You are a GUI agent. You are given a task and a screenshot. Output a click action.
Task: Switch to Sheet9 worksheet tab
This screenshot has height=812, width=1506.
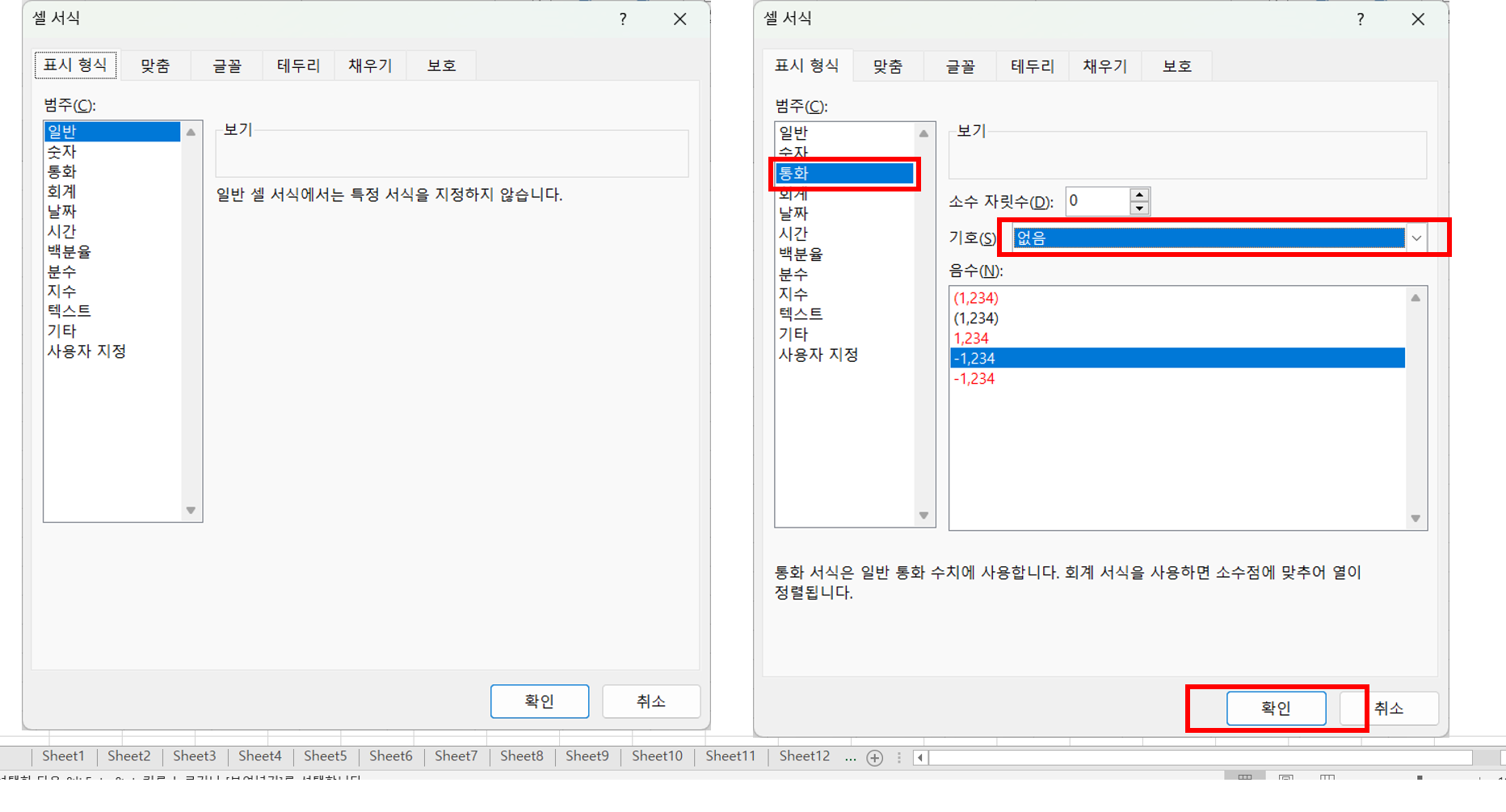[x=587, y=756]
